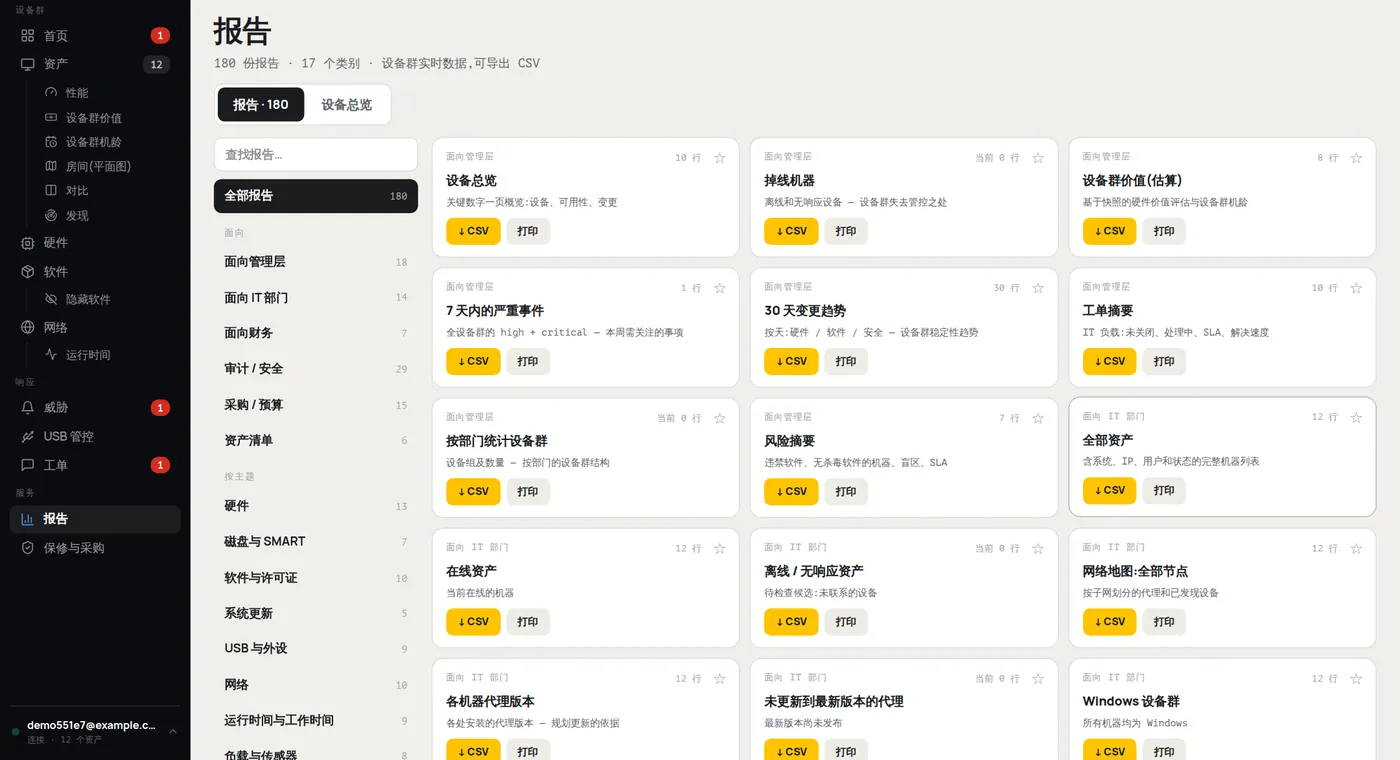
Task: Star the 设备总览 report
Action: coord(719,158)
